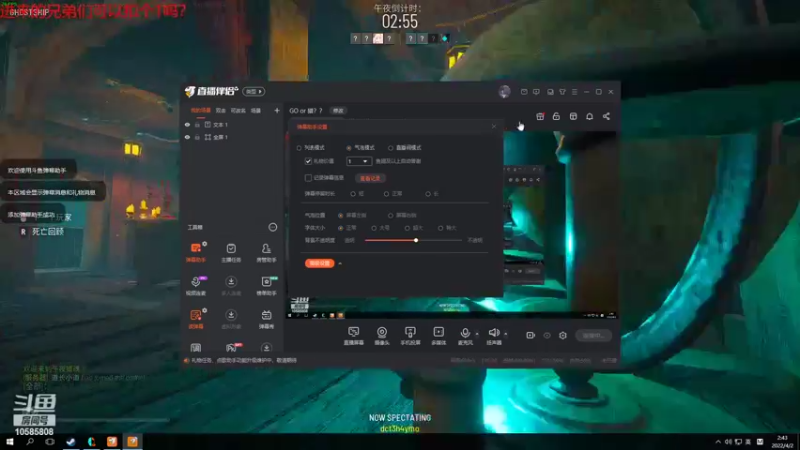Click the record video icon in bottom bar

click(x=530, y=335)
